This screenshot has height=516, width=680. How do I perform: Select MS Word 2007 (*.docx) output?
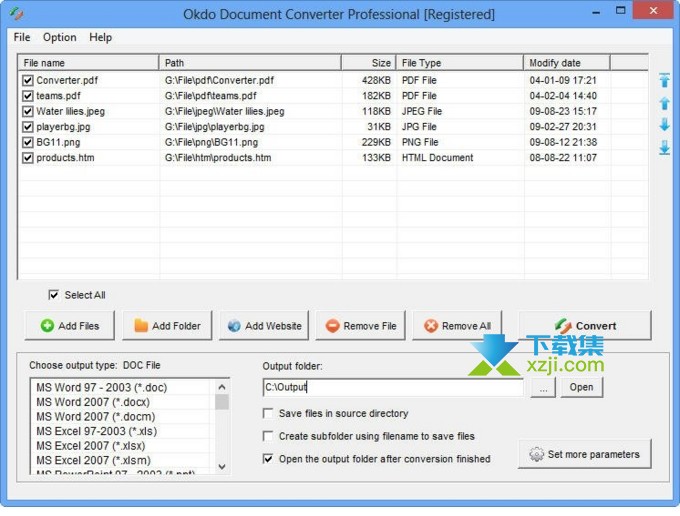tap(93, 402)
